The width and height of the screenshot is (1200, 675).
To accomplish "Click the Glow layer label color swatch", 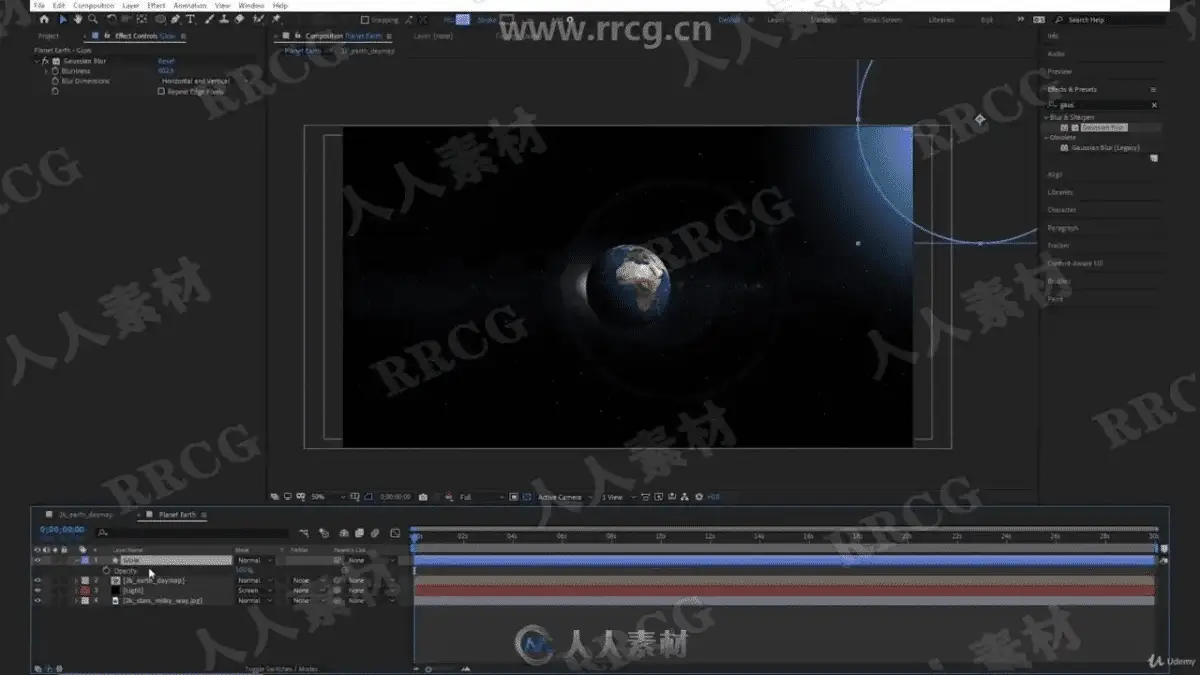I will pyautogui.click(x=84, y=560).
